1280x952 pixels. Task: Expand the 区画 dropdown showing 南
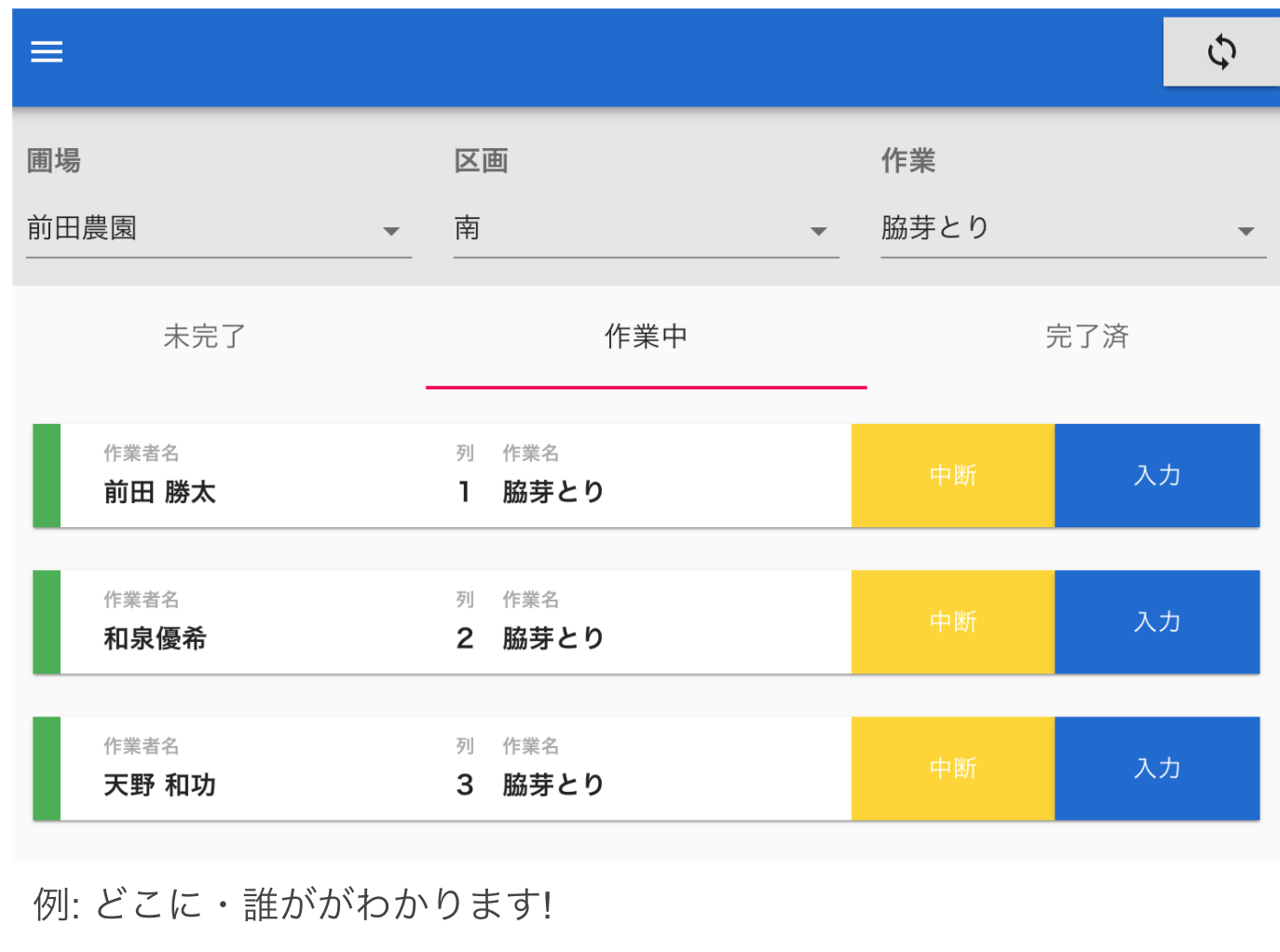pyautogui.click(x=645, y=228)
